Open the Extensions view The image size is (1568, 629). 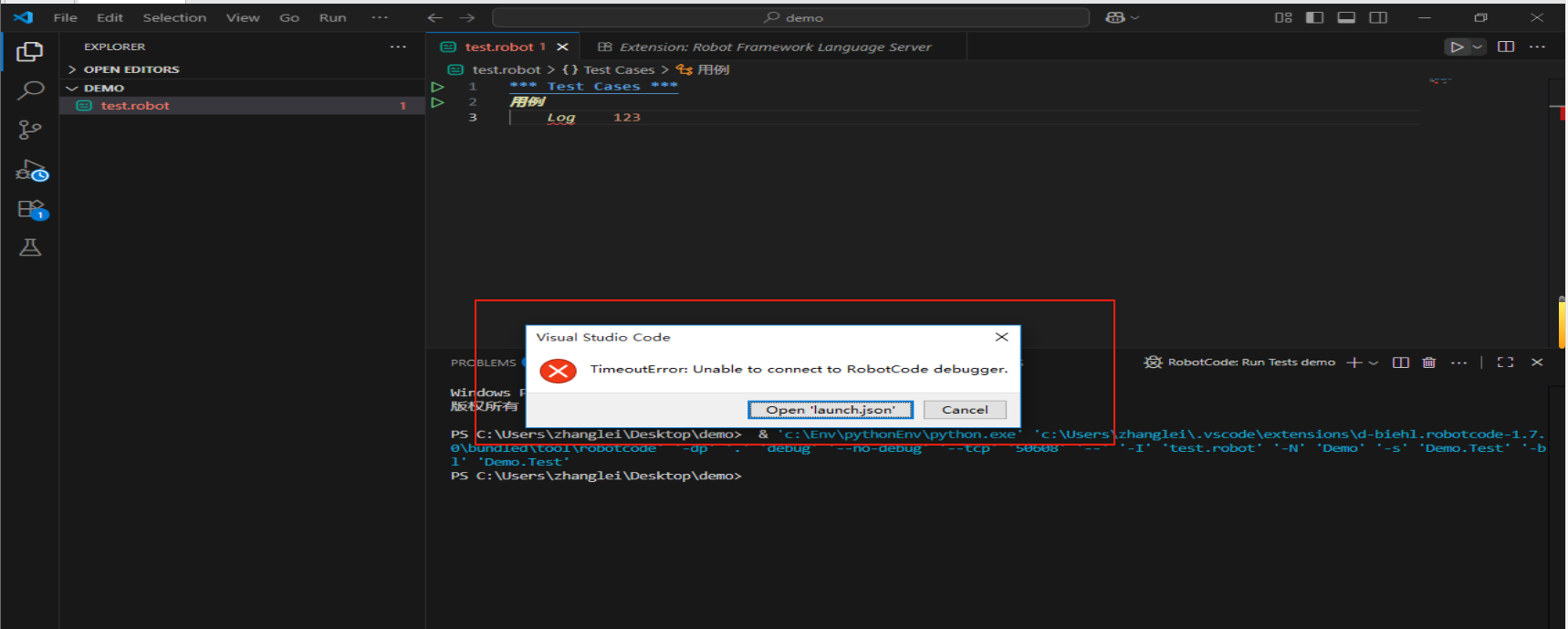[31, 210]
